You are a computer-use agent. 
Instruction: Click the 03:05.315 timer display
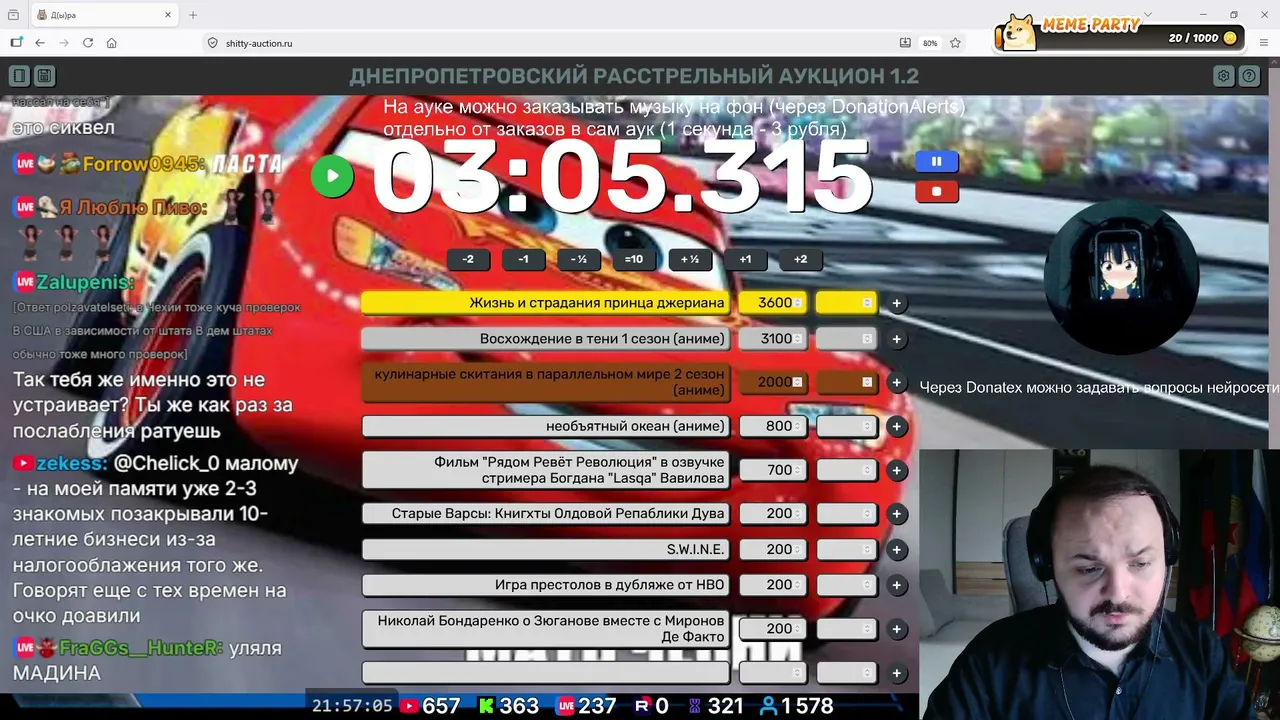tap(621, 178)
